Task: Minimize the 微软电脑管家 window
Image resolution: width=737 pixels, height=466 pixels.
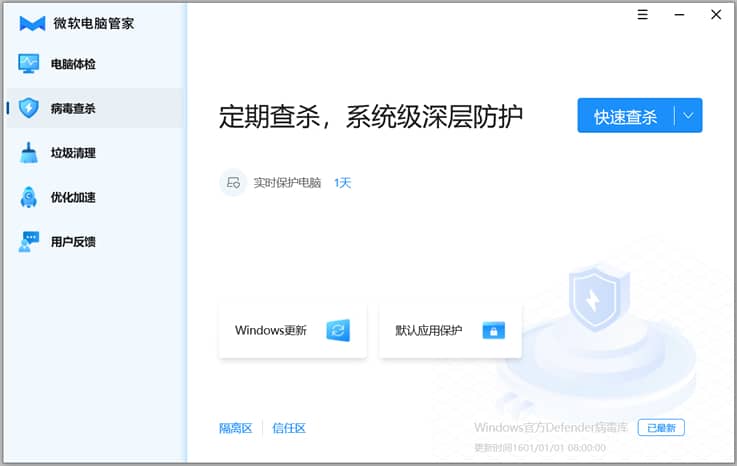Action: click(x=679, y=15)
